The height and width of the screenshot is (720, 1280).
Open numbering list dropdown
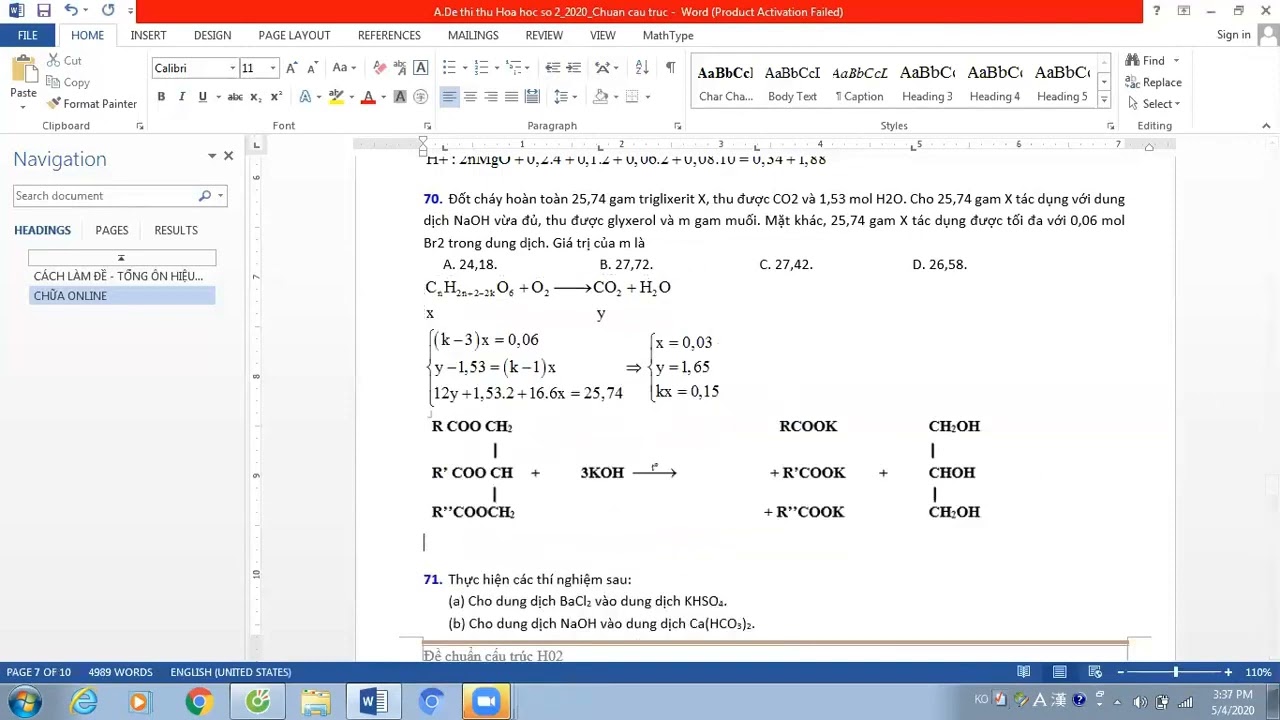tap(497, 68)
